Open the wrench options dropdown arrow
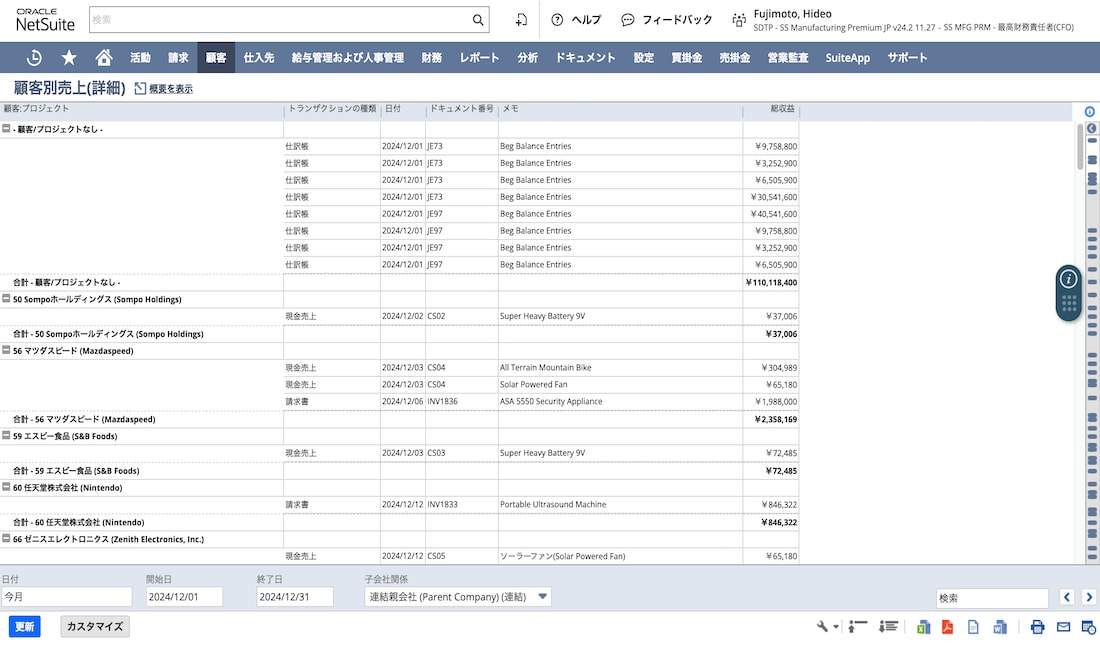The width and height of the screenshot is (1100, 645). [x=836, y=627]
